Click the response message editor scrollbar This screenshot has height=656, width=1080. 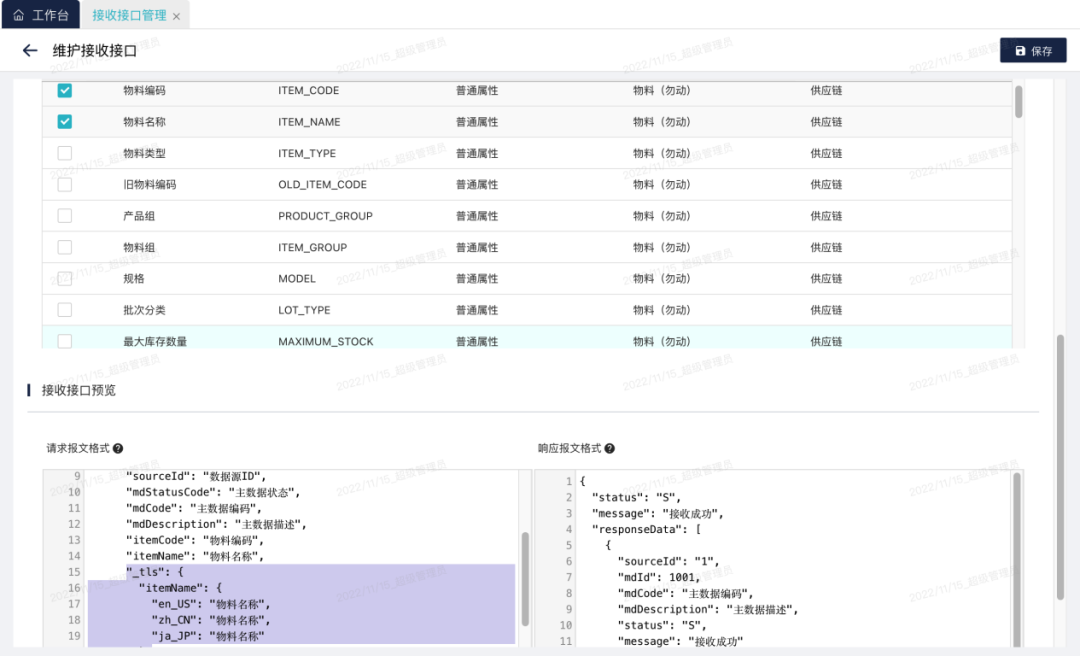click(1017, 560)
